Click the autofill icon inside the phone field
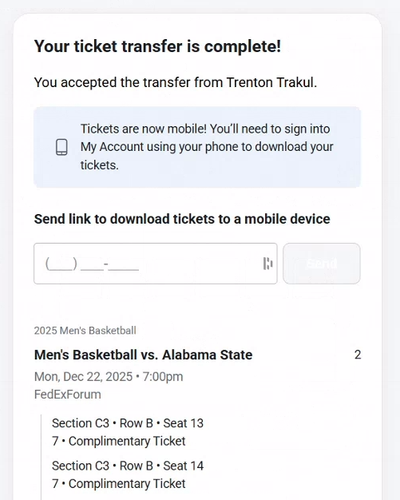Viewport: 400px width, 500px height. [268, 263]
